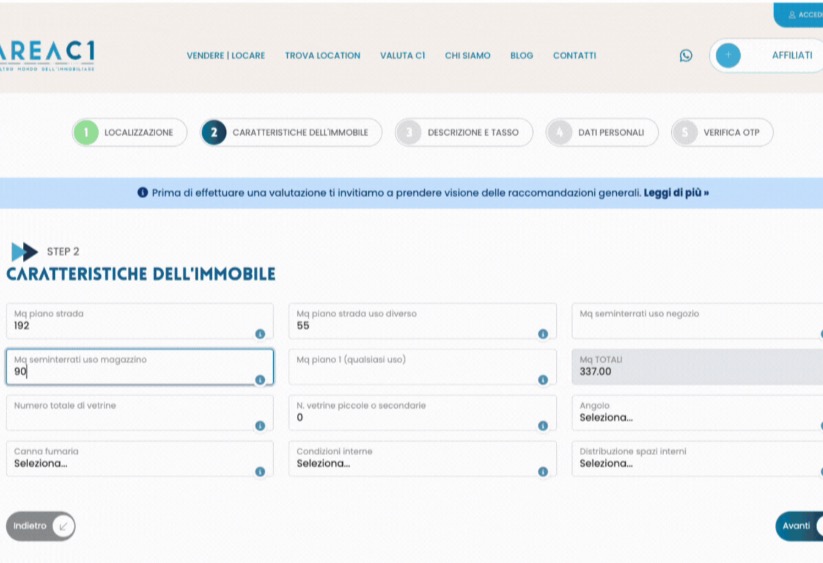823x563 pixels.
Task: Show info for Mq piano 1 field
Action: tap(543, 379)
